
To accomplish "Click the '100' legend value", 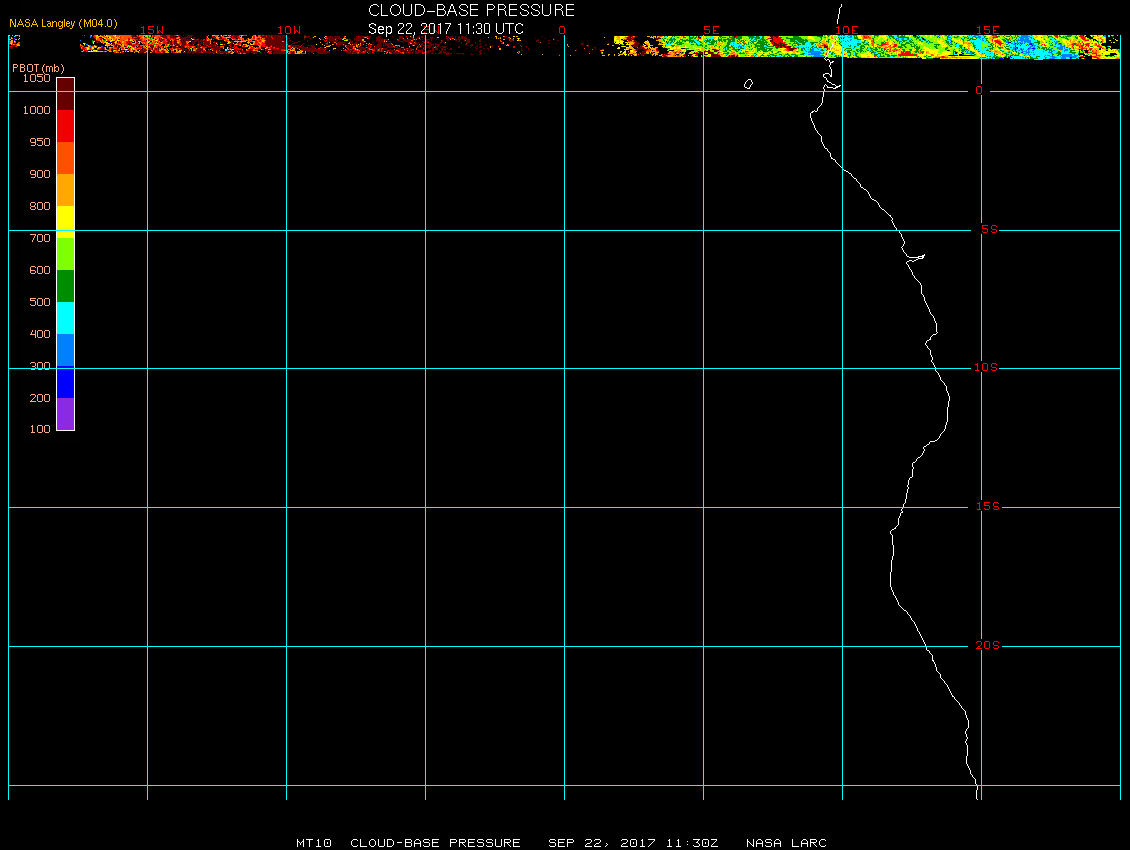I will [40, 429].
